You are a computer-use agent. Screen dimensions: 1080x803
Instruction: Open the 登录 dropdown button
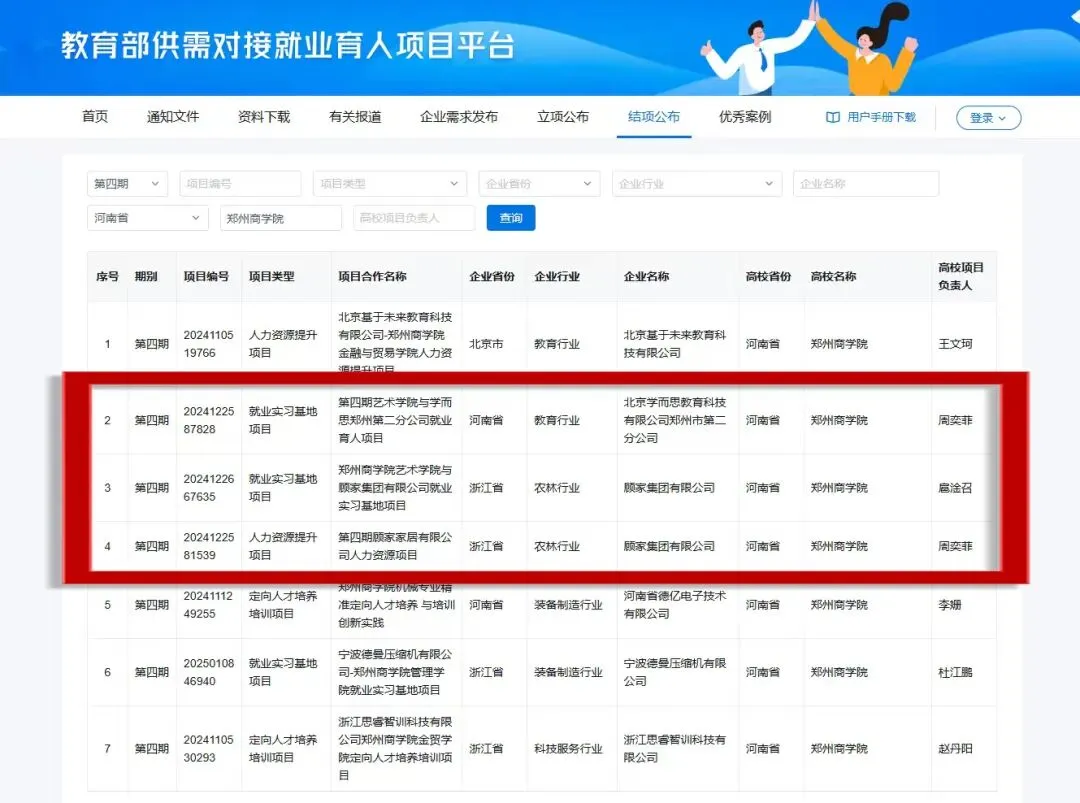tap(988, 118)
